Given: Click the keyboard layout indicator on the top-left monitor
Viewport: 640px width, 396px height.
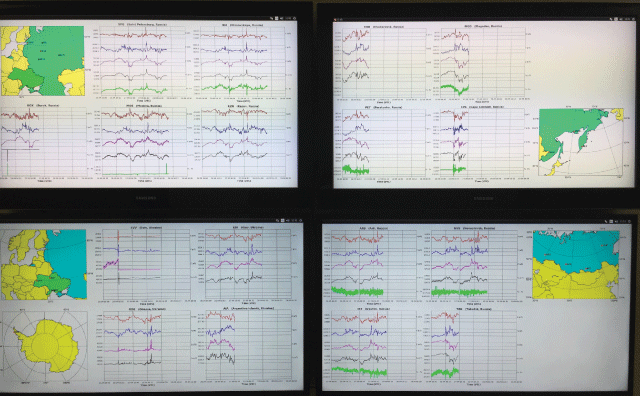Looking at the screenshot, I should [x=276, y=18].
